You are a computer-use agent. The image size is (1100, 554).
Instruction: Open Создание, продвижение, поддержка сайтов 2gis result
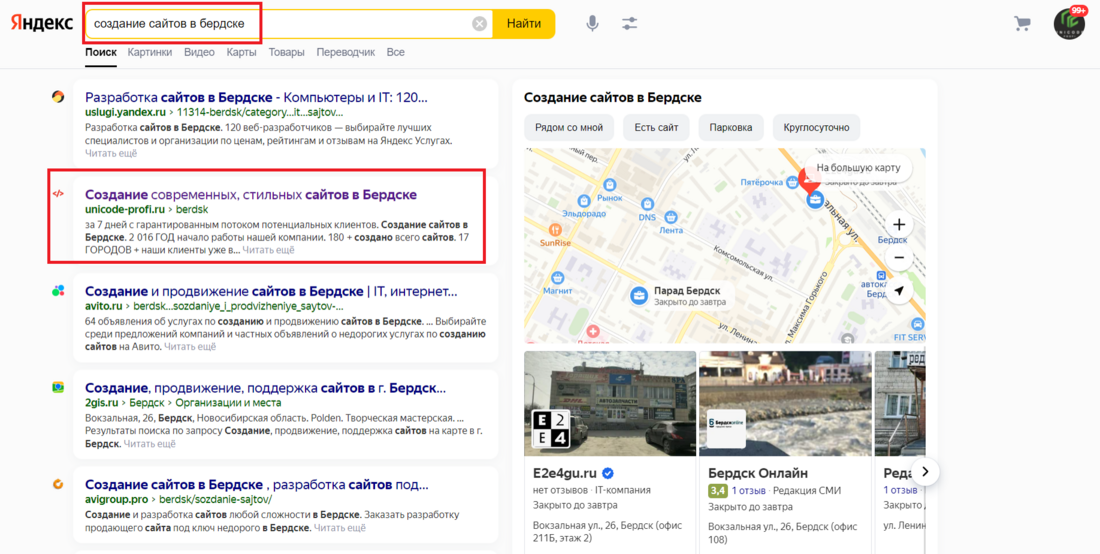265,388
